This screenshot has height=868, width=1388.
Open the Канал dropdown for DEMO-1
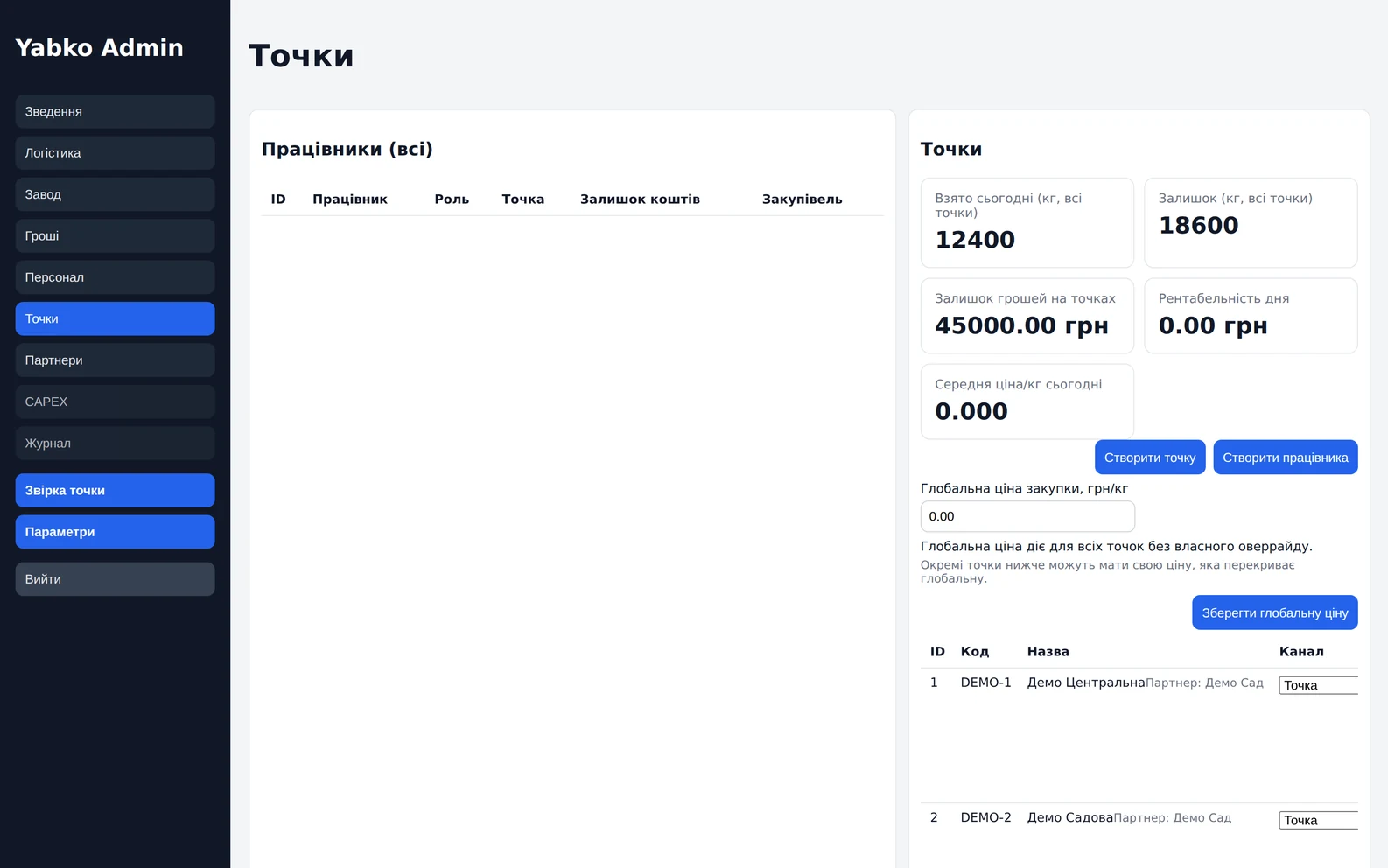1318,685
